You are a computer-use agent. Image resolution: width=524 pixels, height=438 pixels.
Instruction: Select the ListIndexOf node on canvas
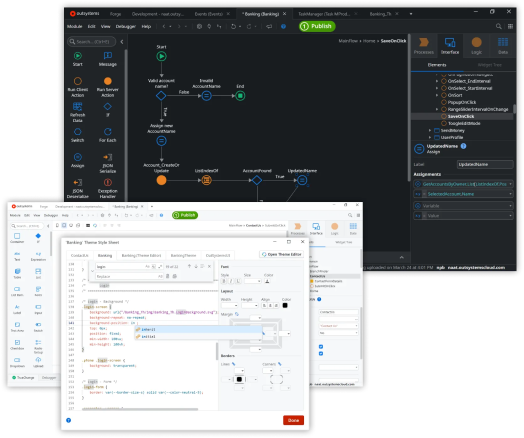[x=207, y=180]
